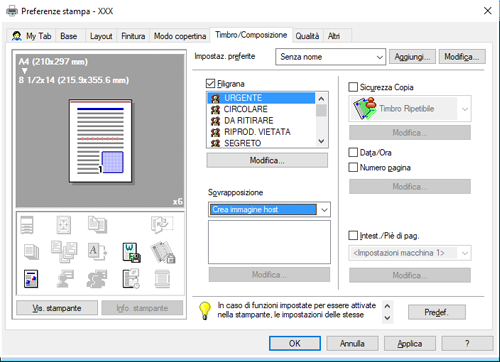Click the greyed zoom/centering page status icon

coord(63,225)
